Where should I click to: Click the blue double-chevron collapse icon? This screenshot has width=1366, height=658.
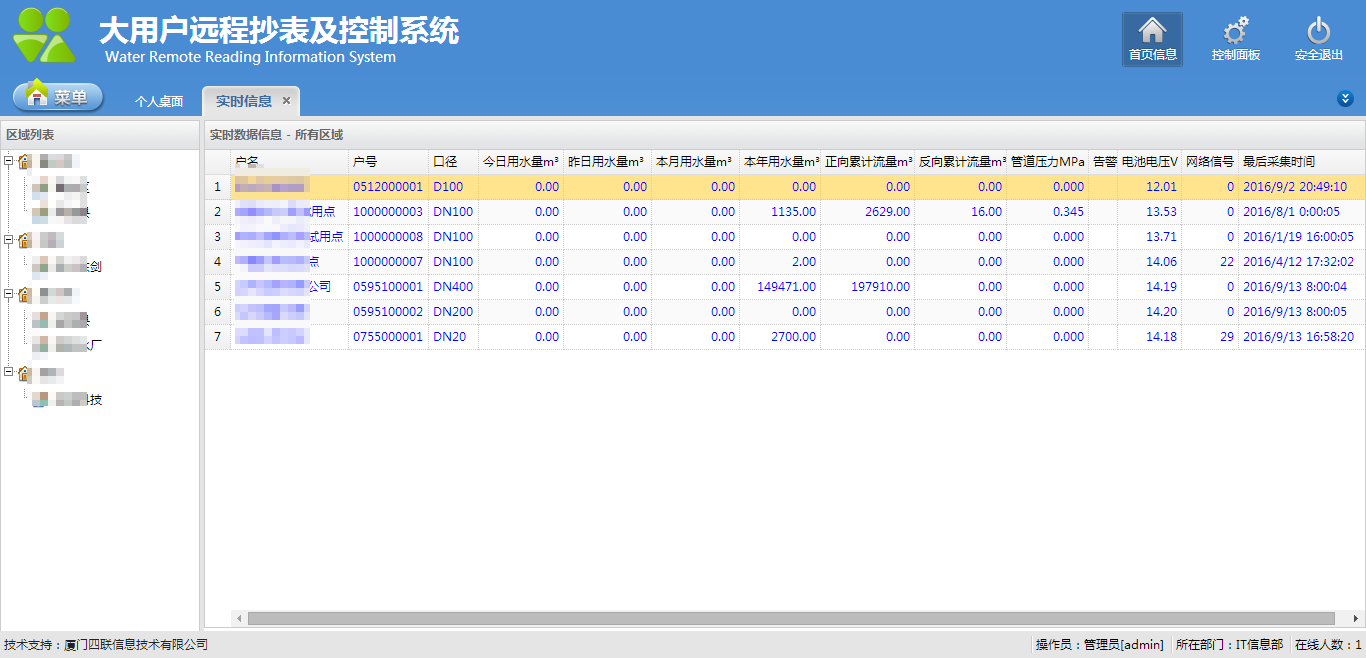(x=1345, y=98)
